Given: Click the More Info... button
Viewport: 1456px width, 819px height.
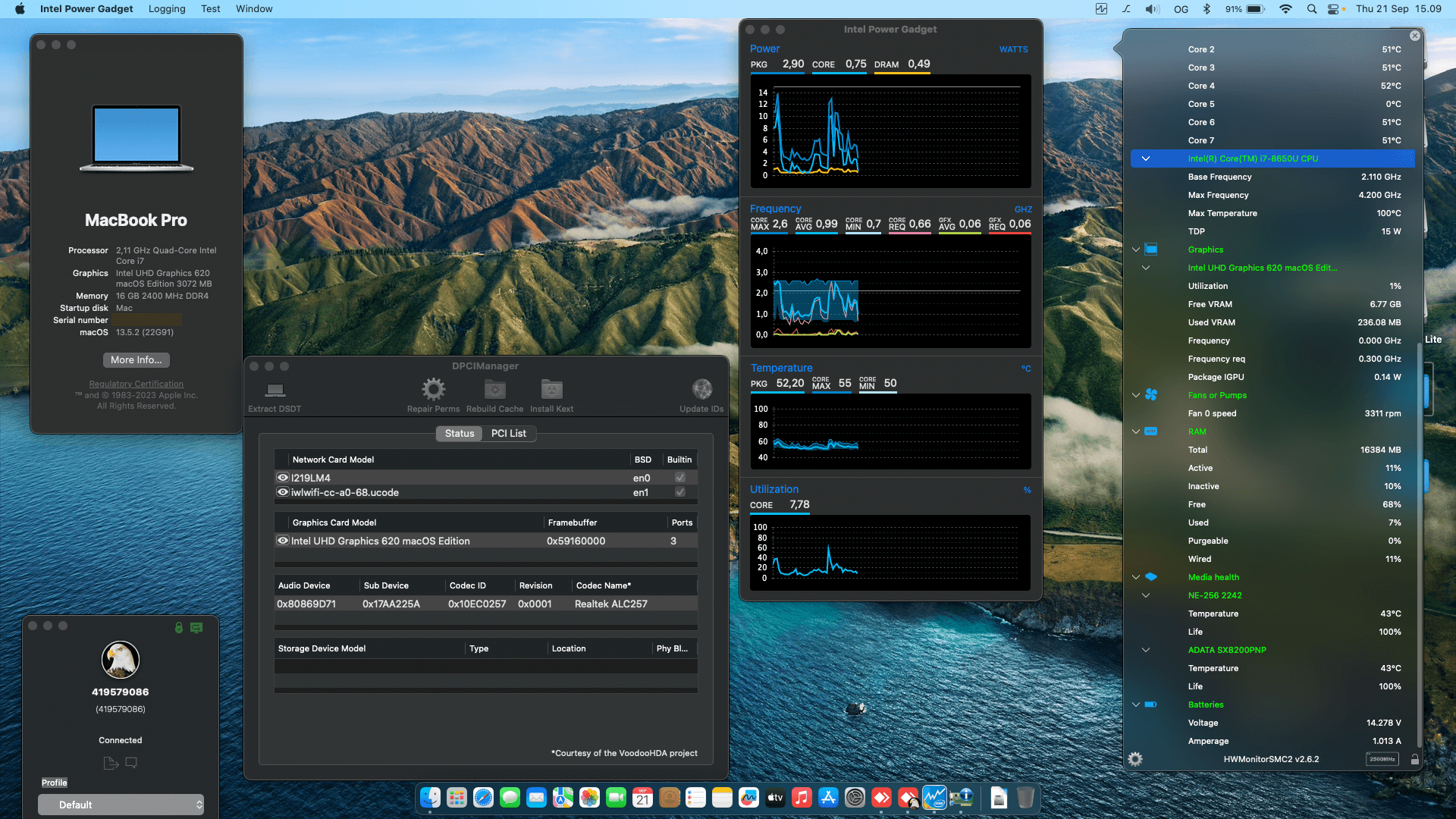Looking at the screenshot, I should click(x=136, y=360).
